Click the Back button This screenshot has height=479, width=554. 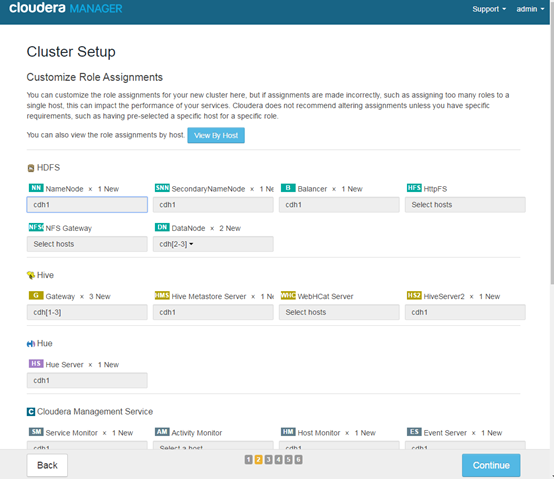coord(47,465)
